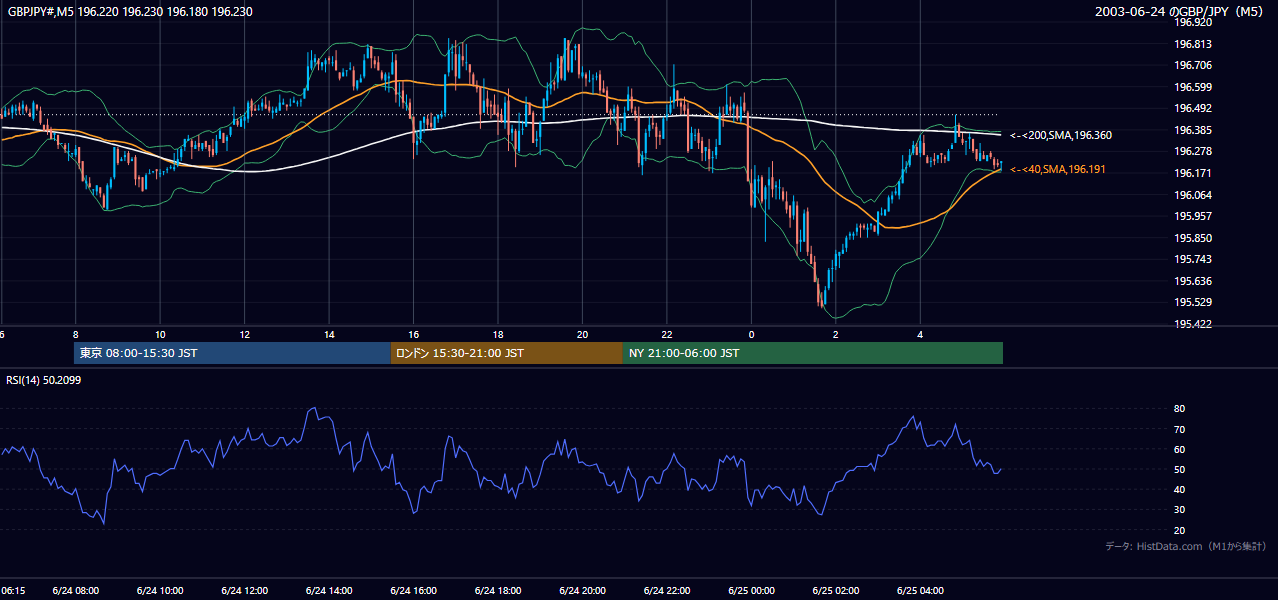Screen dimensions: 1278x600
Task: Click the 2003-06-24 GBP/JPY (M5) heading
Action: tap(1181, 12)
